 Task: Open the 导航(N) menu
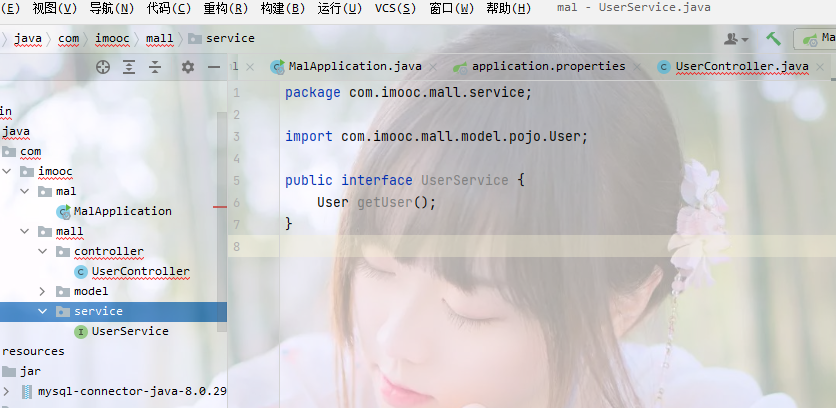pyautogui.click(x=111, y=8)
